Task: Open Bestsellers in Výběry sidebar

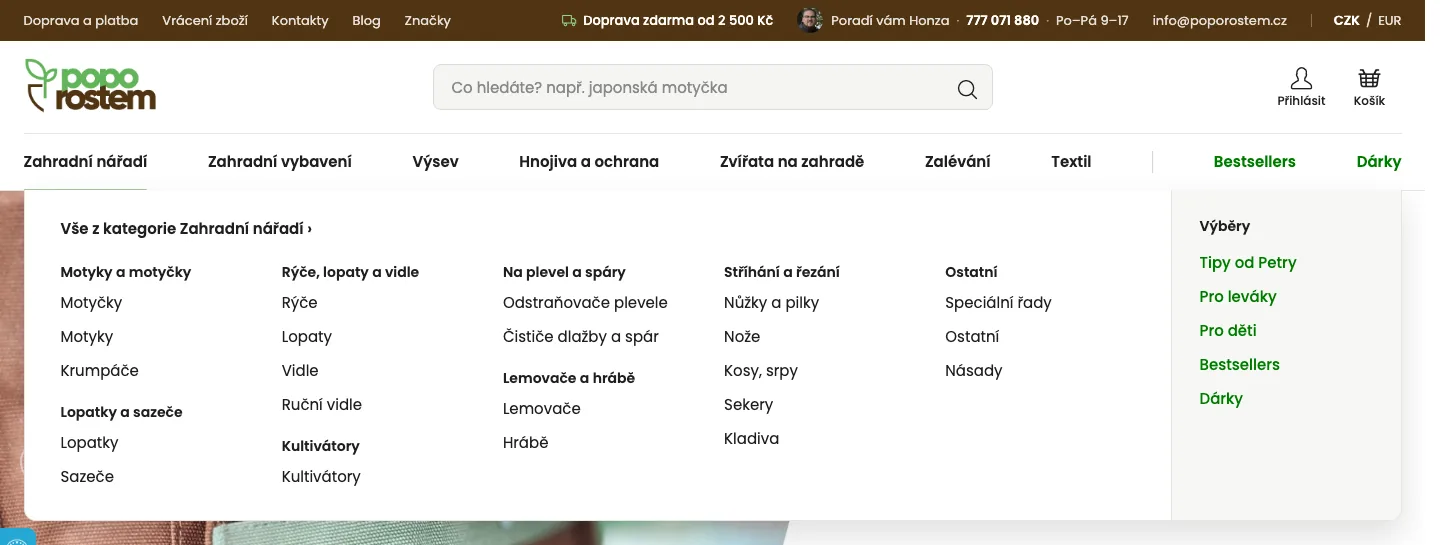Action: click(1239, 364)
